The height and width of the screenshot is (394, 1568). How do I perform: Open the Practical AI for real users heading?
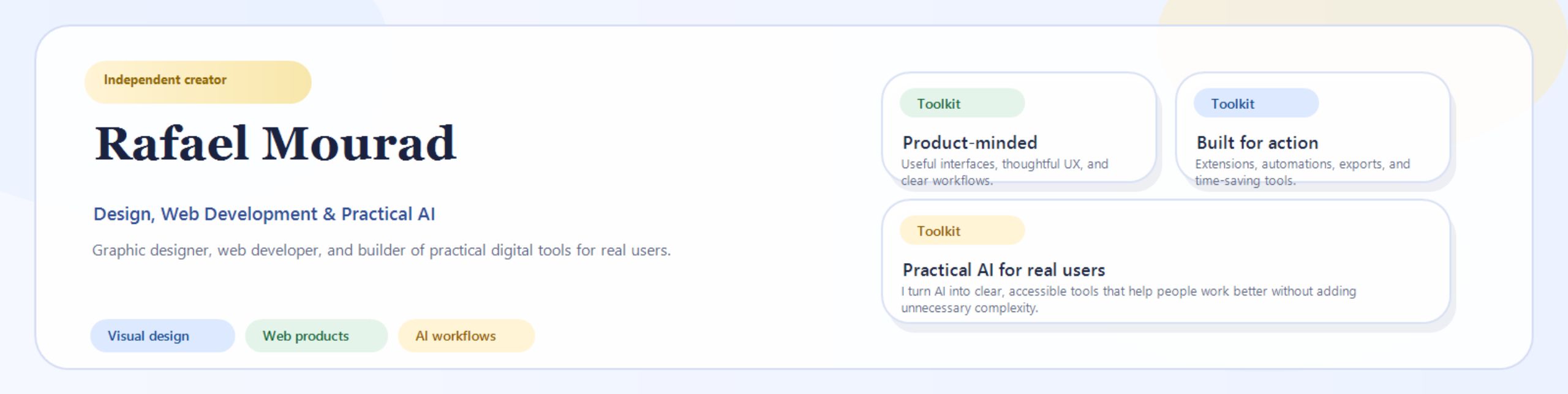pyautogui.click(x=1003, y=270)
